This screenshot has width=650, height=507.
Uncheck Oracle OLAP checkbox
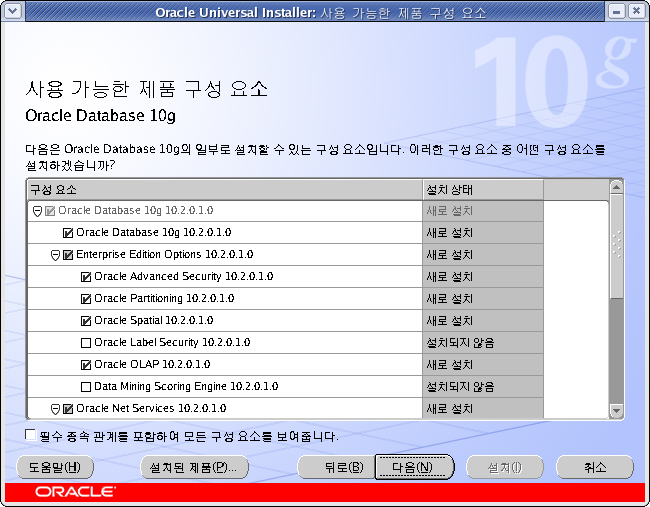[x=86, y=365]
